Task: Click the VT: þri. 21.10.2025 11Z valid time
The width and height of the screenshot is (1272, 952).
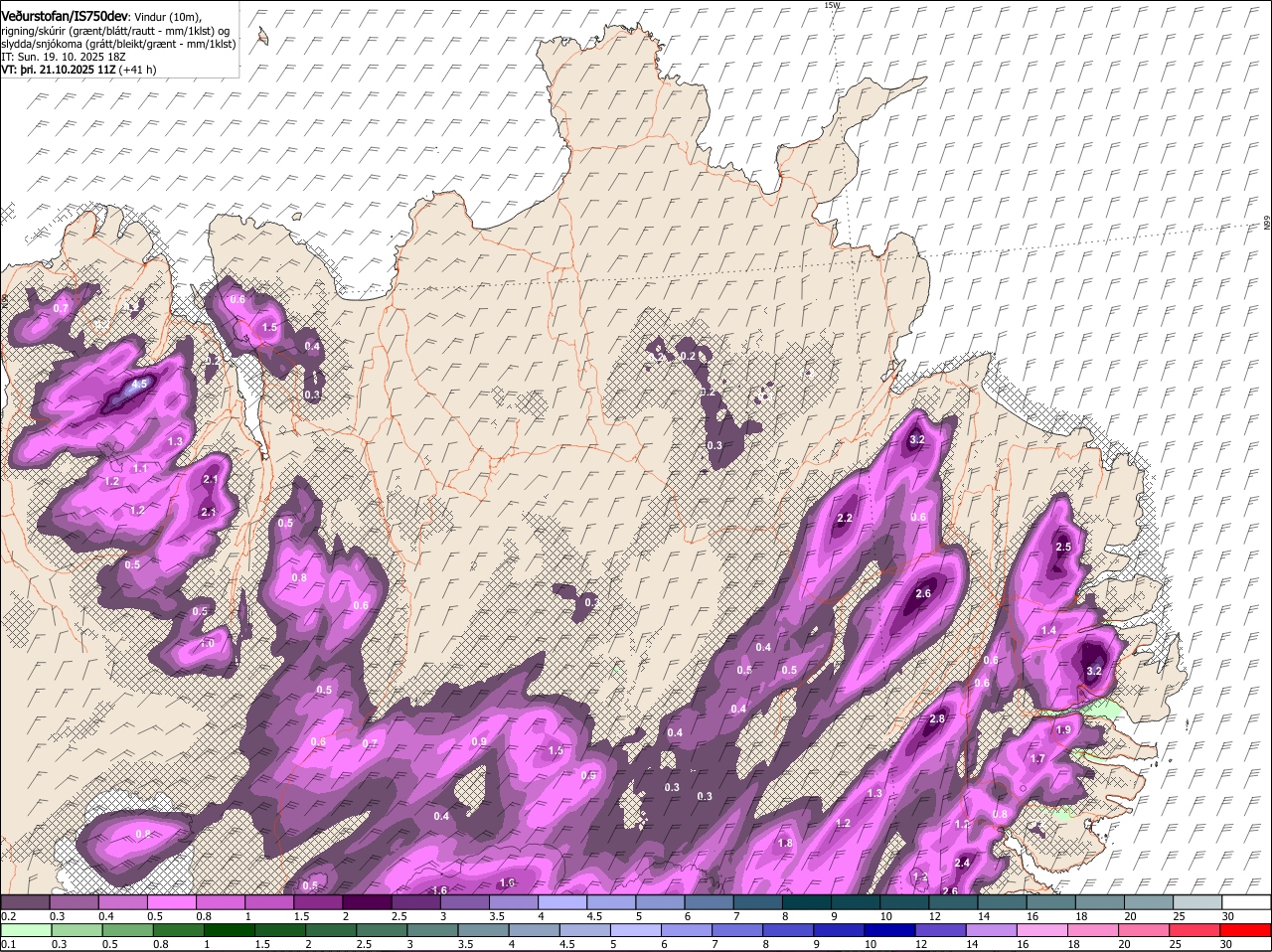Action: (x=58, y=70)
